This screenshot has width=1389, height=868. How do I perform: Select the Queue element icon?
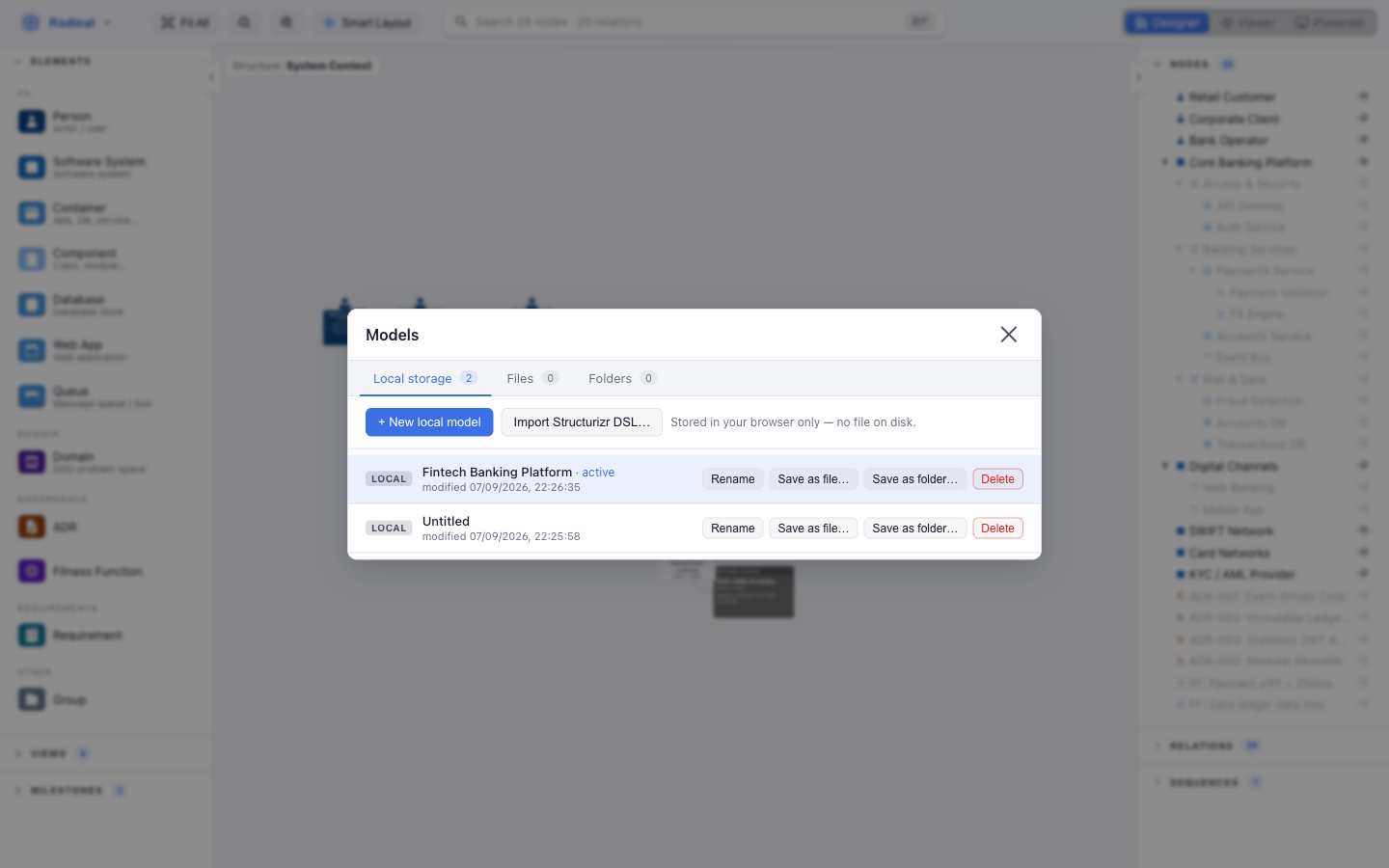coord(32,396)
